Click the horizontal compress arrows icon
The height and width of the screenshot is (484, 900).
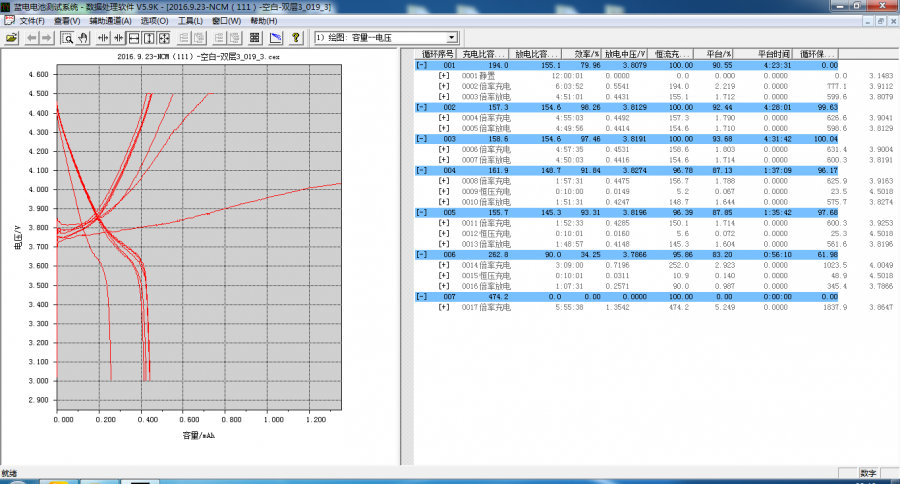(x=118, y=38)
